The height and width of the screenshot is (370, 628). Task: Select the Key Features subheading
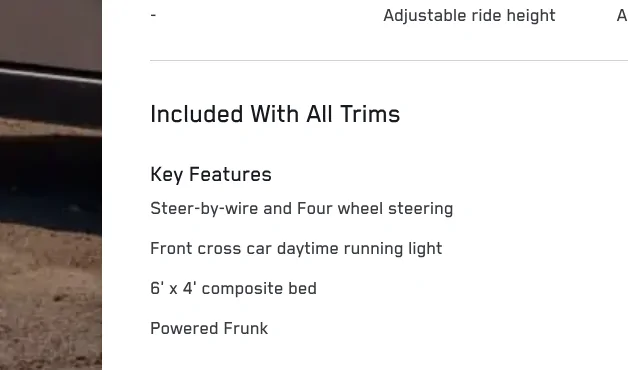(211, 175)
